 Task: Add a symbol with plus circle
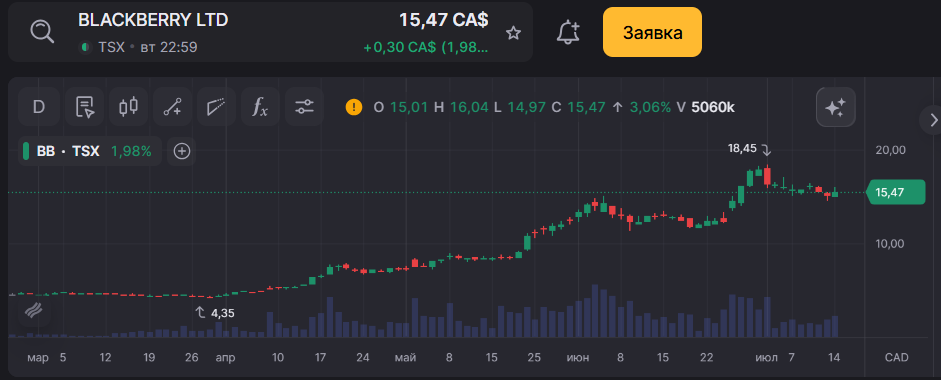(182, 151)
